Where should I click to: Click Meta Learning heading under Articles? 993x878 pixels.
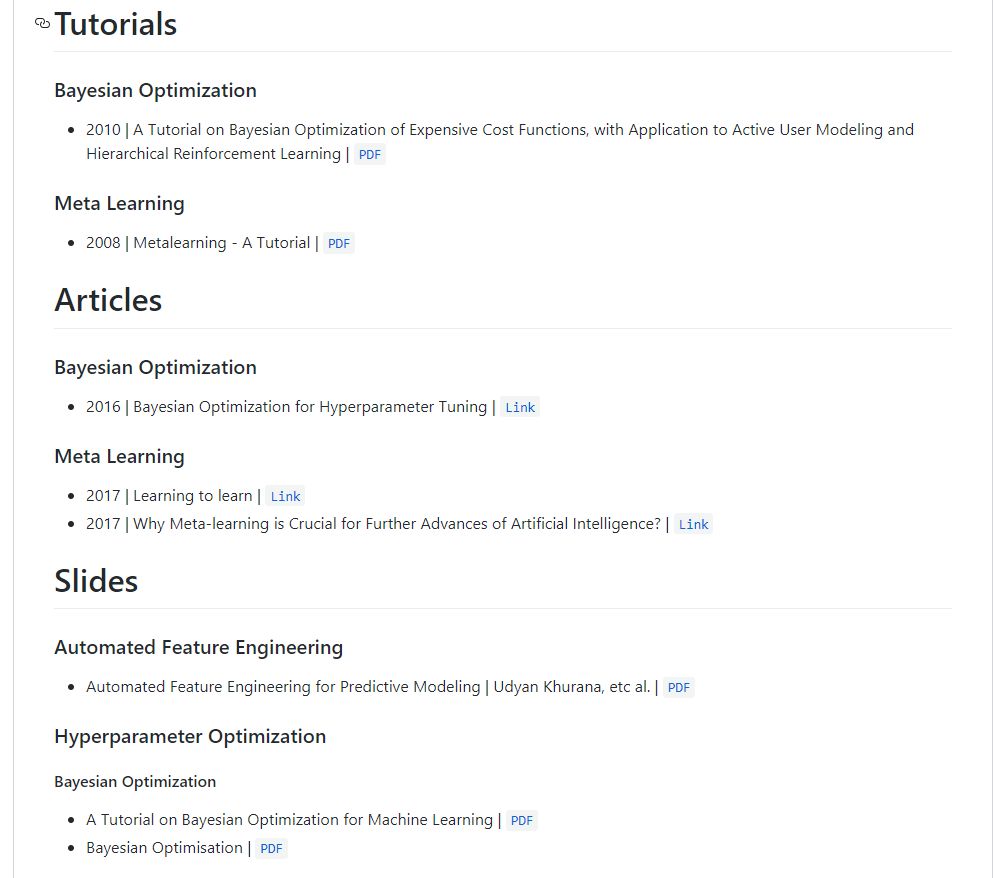119,456
